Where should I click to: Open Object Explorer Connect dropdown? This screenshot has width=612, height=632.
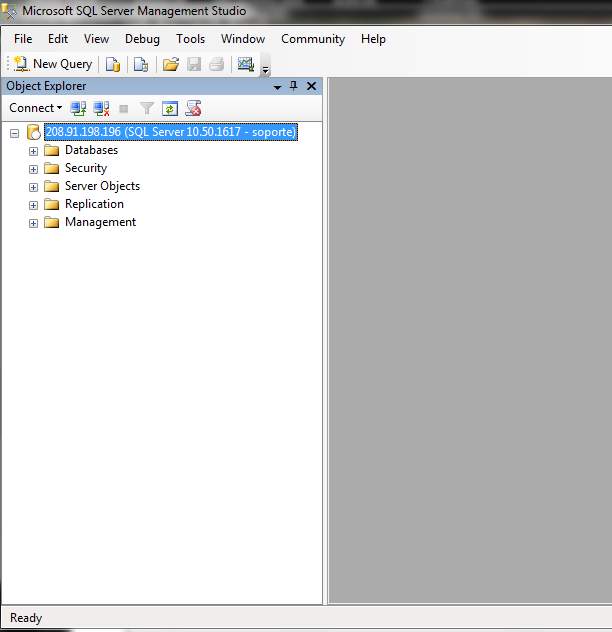(35, 108)
